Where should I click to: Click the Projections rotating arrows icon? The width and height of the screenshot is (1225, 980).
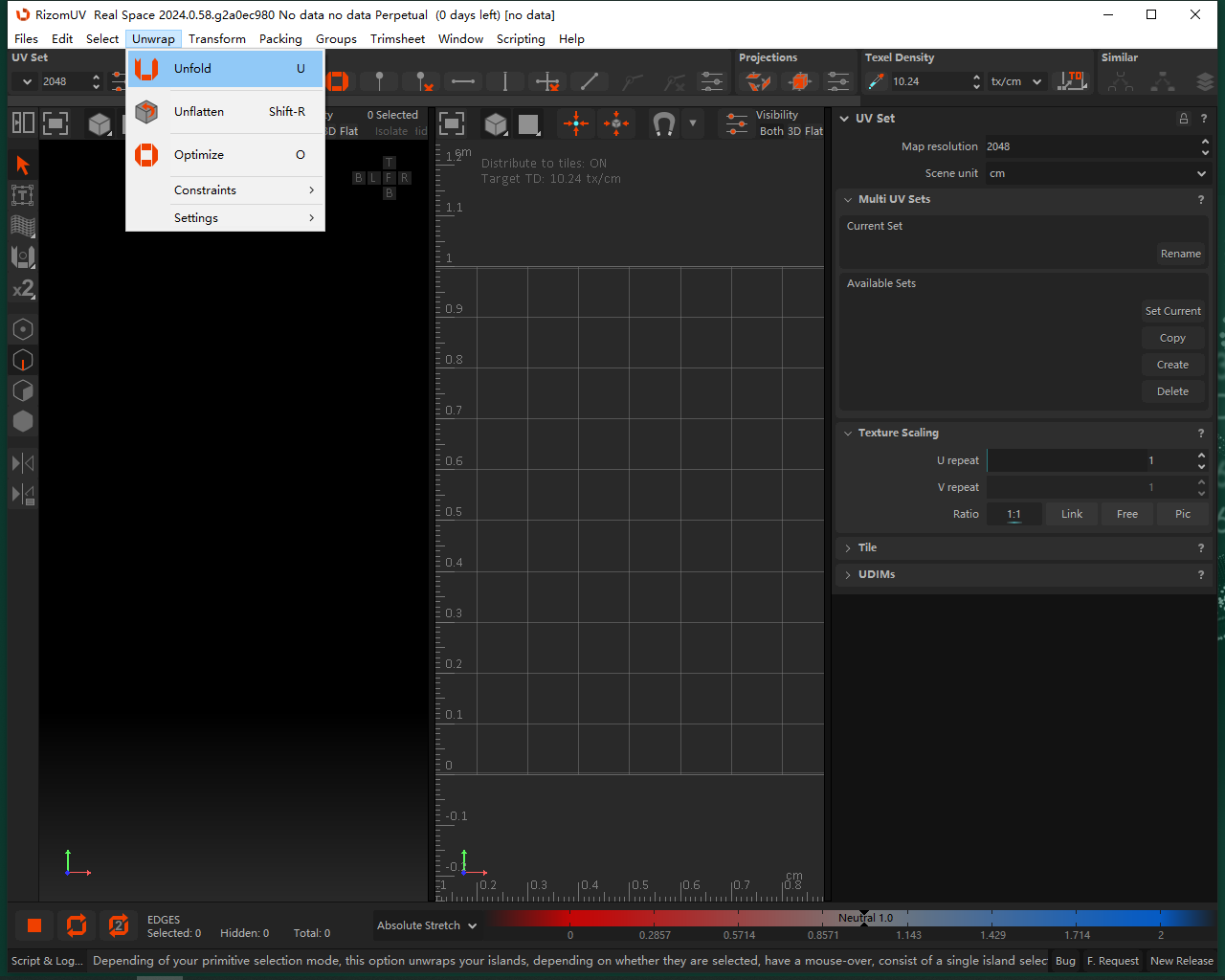(758, 81)
